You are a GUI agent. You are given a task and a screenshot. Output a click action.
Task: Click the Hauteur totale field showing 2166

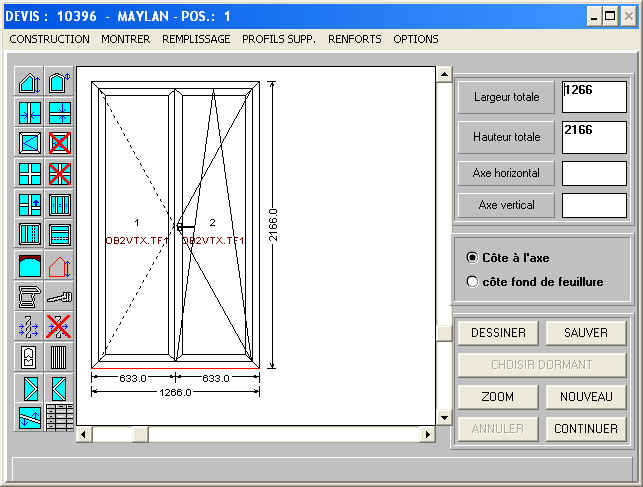[594, 137]
